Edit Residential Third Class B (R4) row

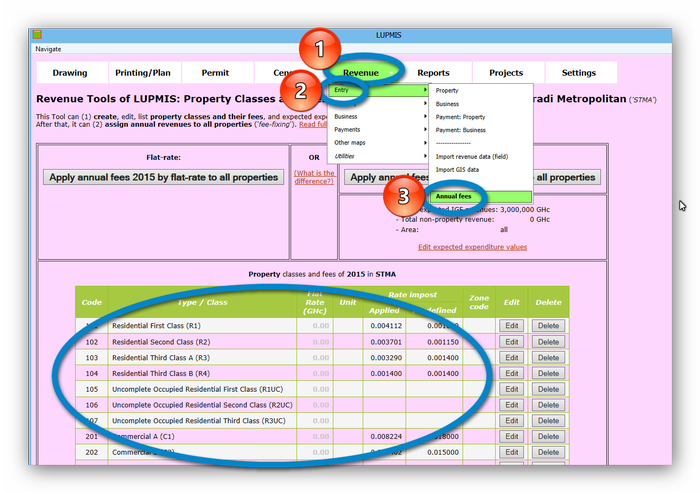pos(512,373)
